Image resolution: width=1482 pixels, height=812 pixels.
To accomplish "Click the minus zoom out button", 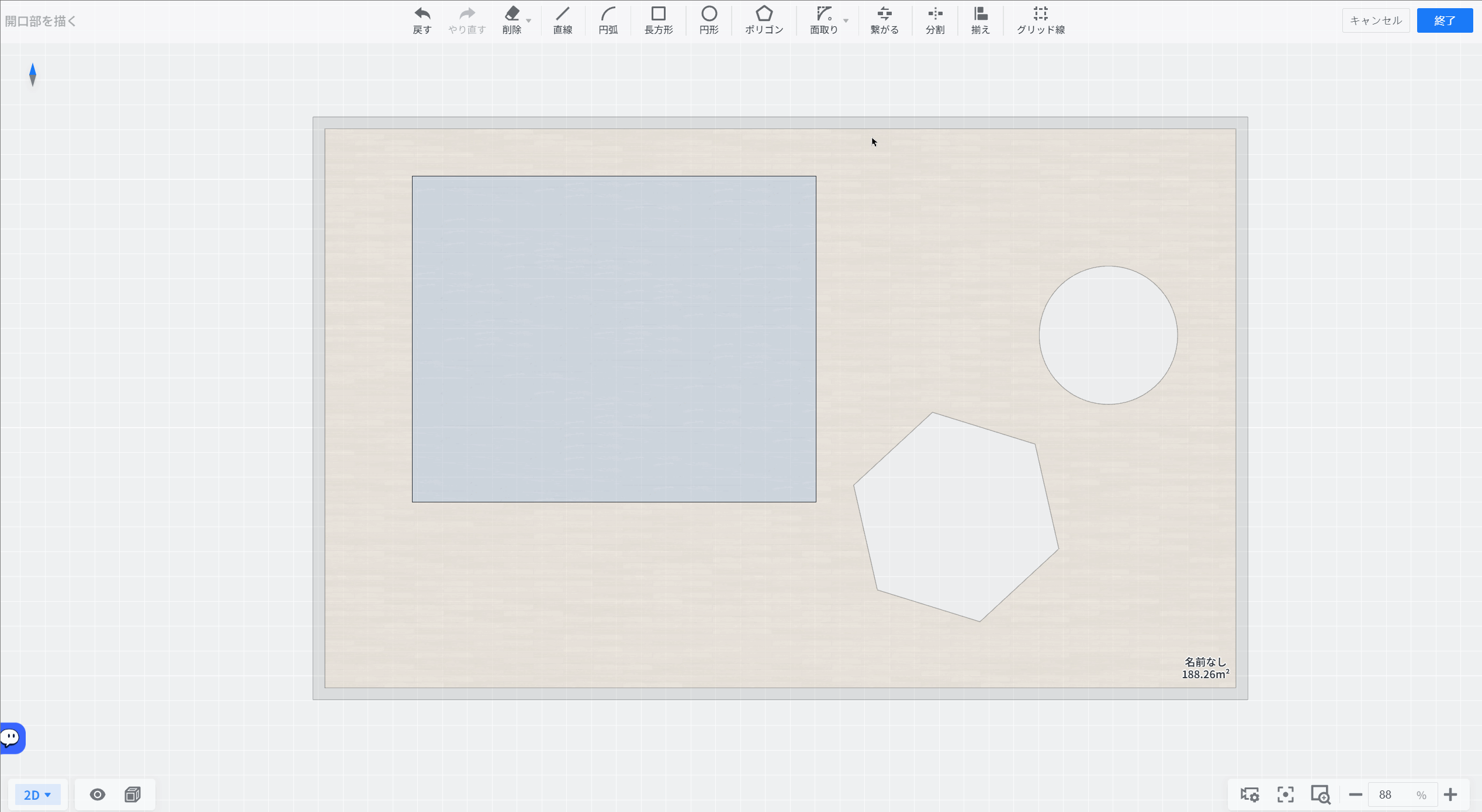I will pyautogui.click(x=1356, y=794).
